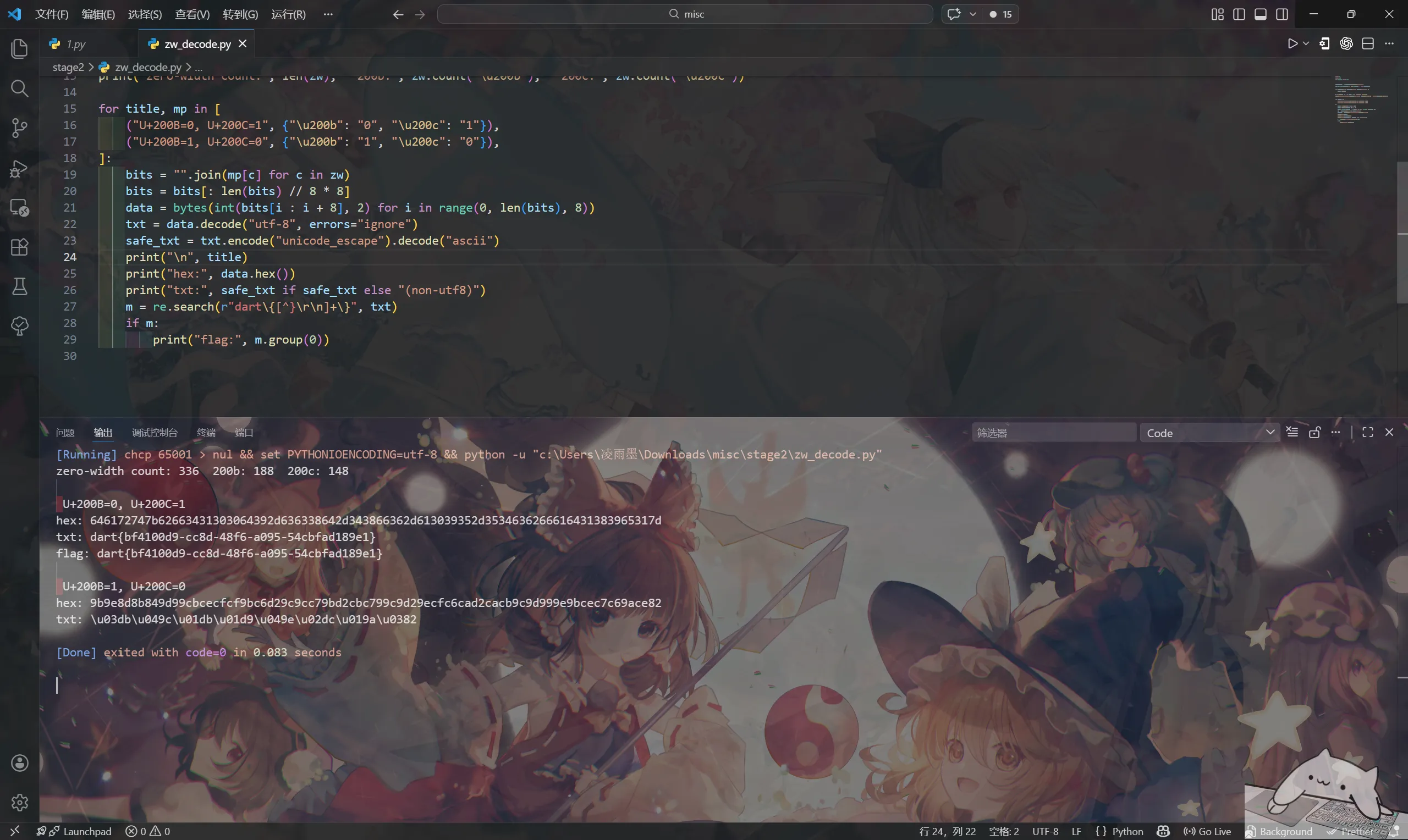The width and height of the screenshot is (1408, 840).
Task: Clear the output with the clear-list icon
Action: tap(1292, 433)
